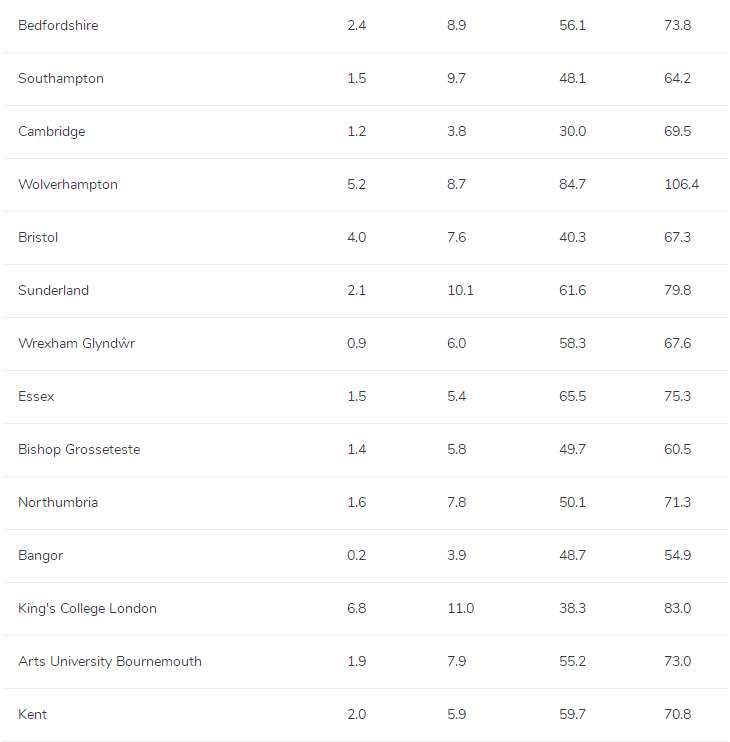Click the Bedfordshire university name
This screenshot has width=730, height=742.
pyautogui.click(x=58, y=25)
